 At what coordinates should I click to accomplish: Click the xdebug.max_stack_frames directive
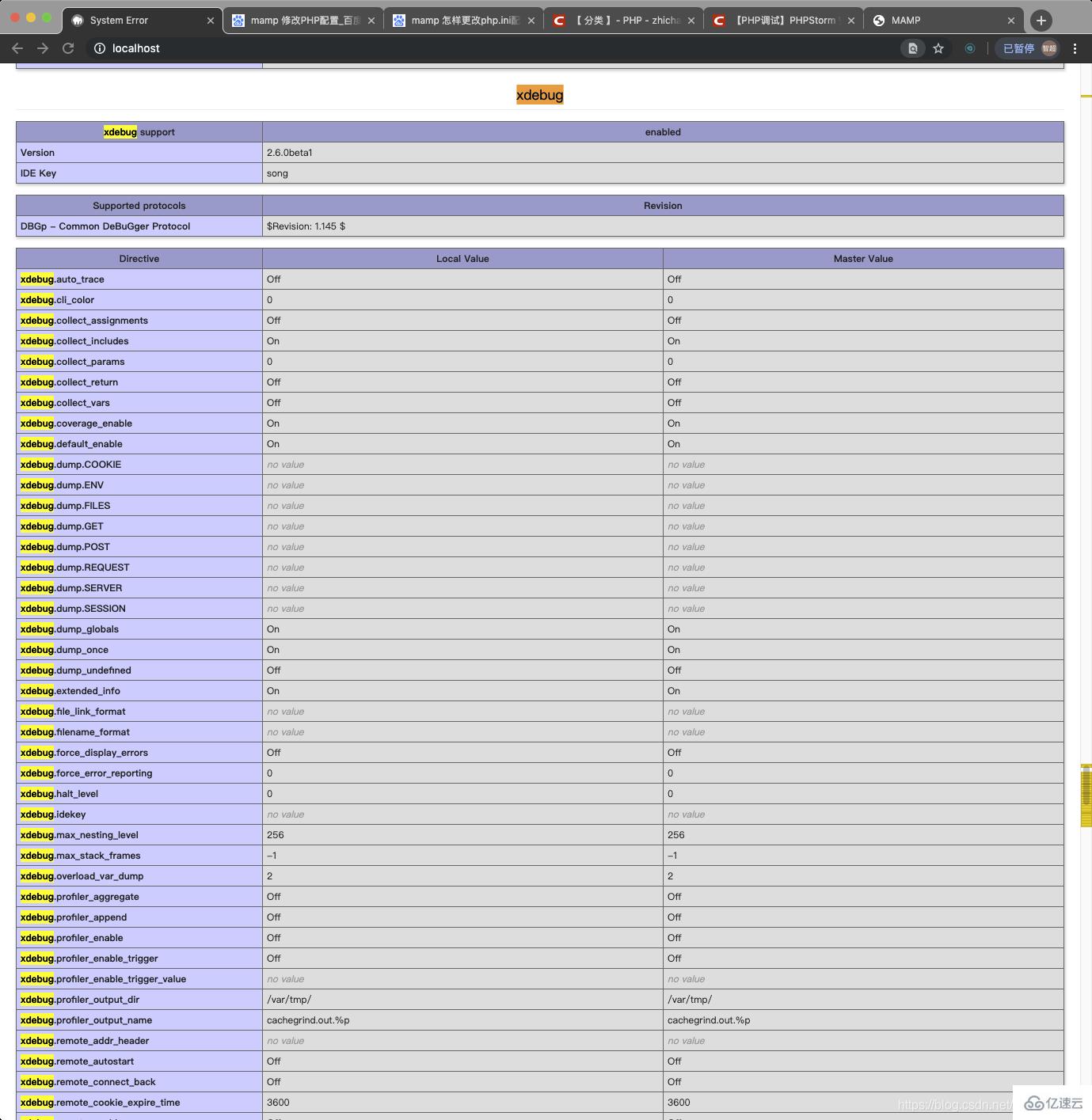[x=81, y=856]
